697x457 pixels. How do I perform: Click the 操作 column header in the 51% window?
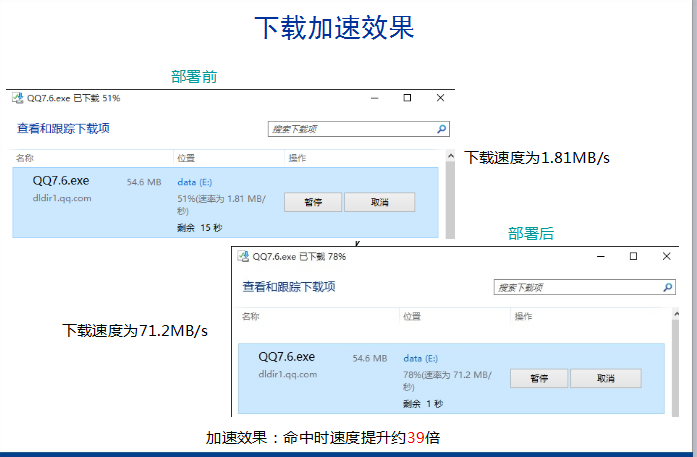point(297,158)
